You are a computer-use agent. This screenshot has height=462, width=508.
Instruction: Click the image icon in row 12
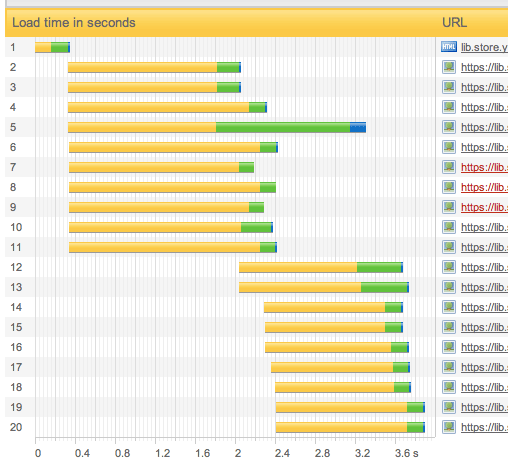(449, 267)
